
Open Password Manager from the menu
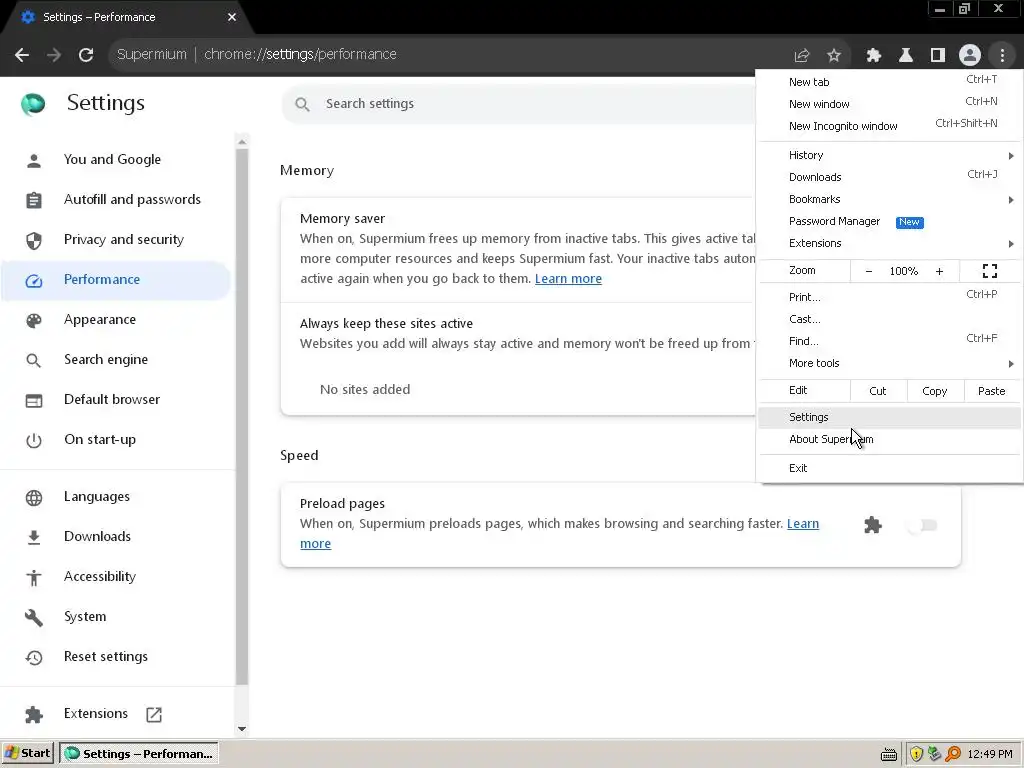(889, 221)
